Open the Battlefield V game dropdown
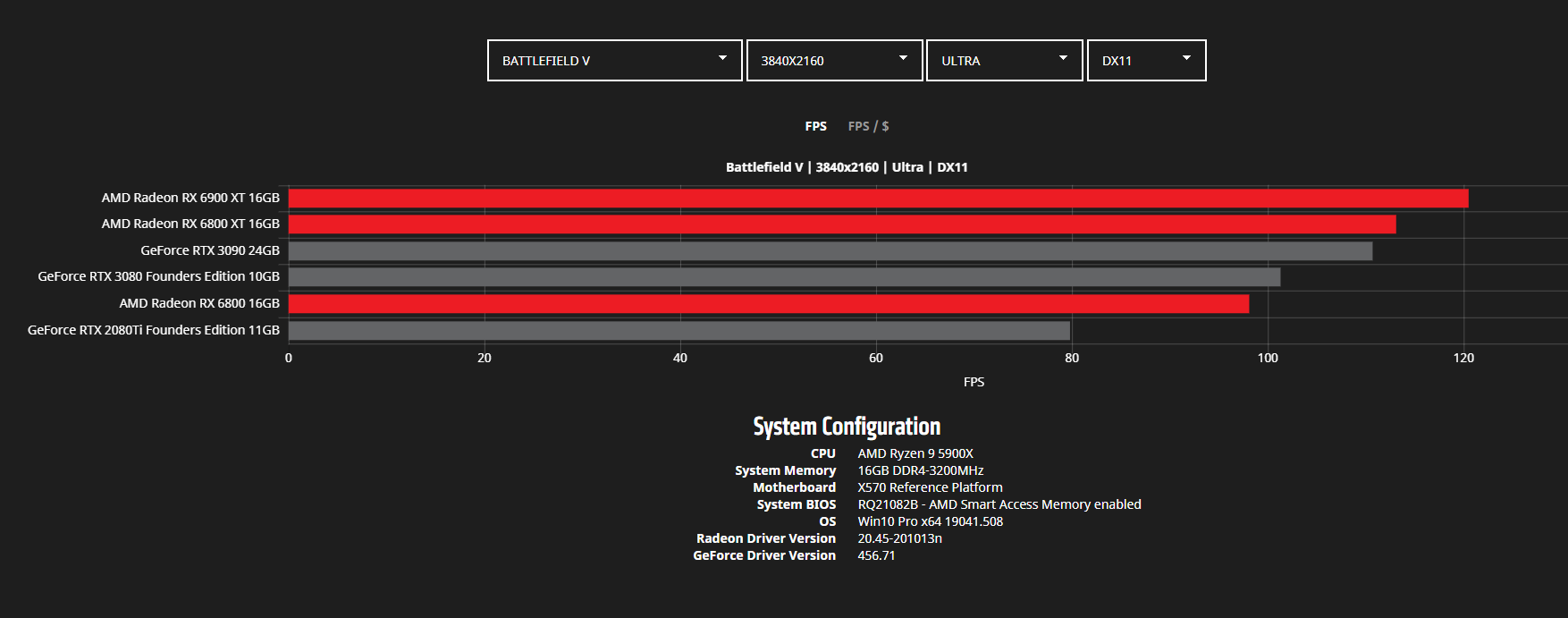 tap(615, 60)
